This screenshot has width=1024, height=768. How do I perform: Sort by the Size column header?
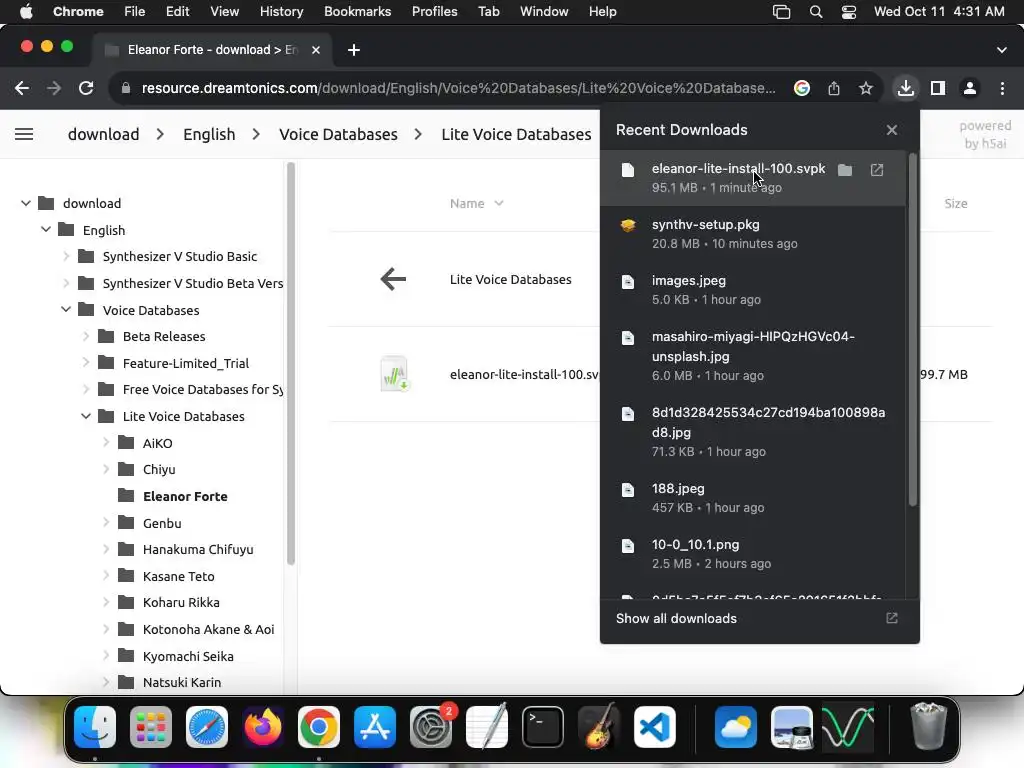tap(955, 203)
